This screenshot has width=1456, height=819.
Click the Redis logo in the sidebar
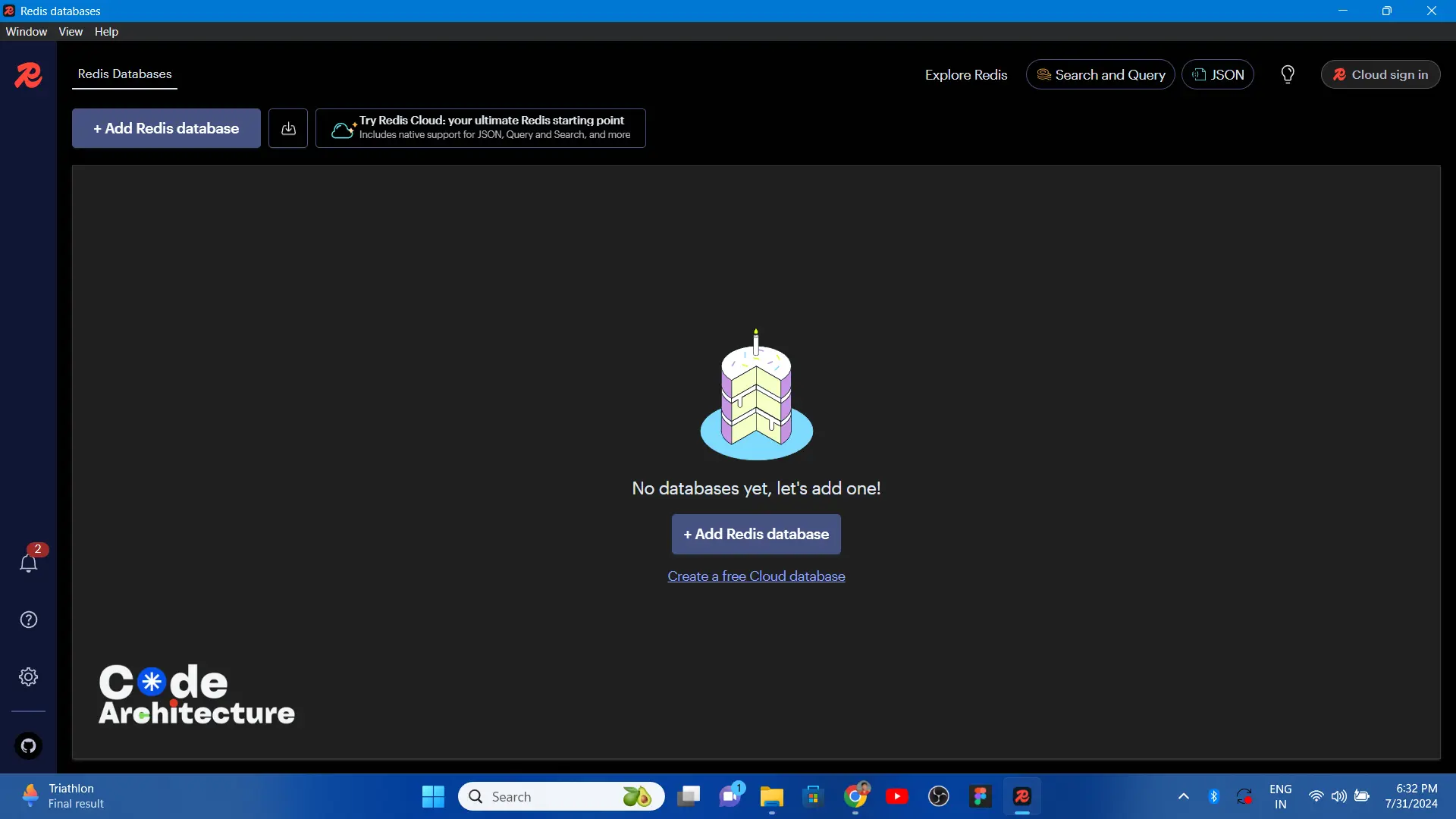pyautogui.click(x=28, y=75)
